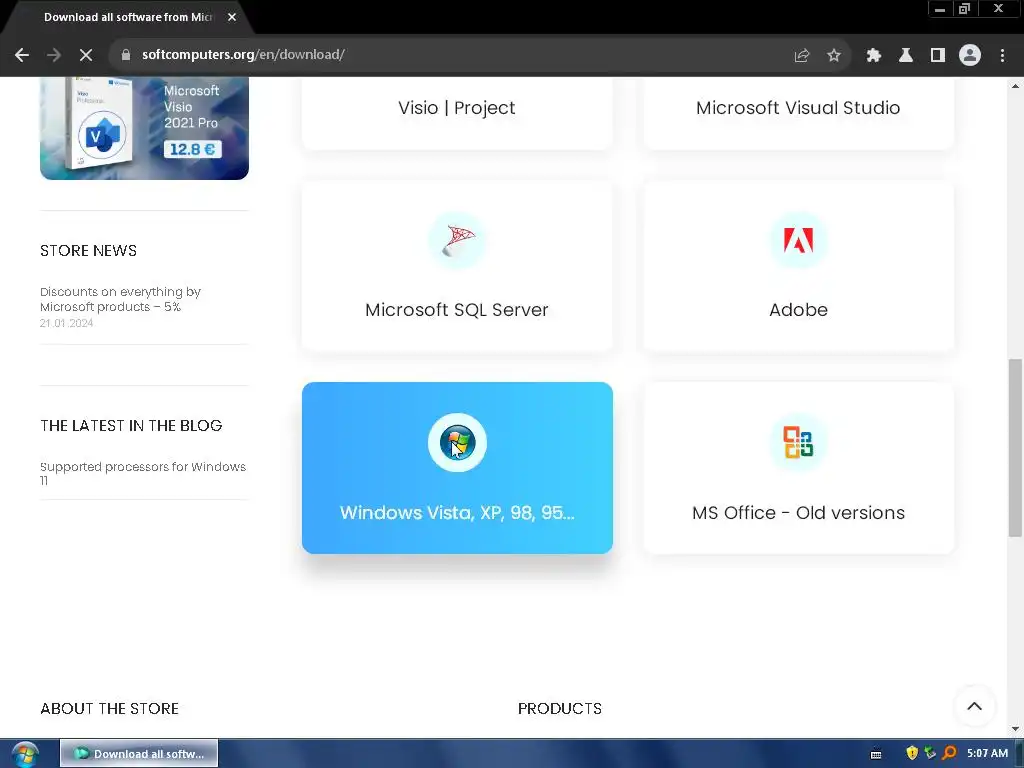This screenshot has height=768, width=1024.
Task: Click the 12.8 € price badge
Action: (193, 150)
